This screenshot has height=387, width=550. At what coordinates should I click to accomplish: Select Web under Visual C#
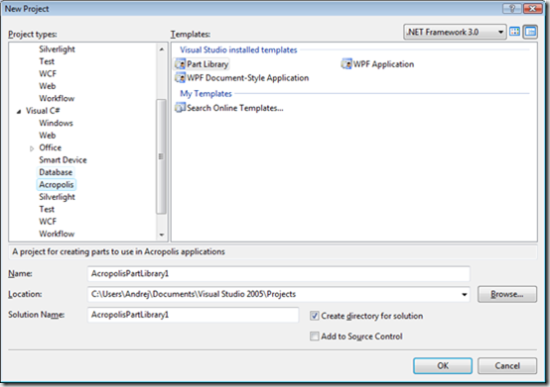pyautogui.click(x=47, y=135)
